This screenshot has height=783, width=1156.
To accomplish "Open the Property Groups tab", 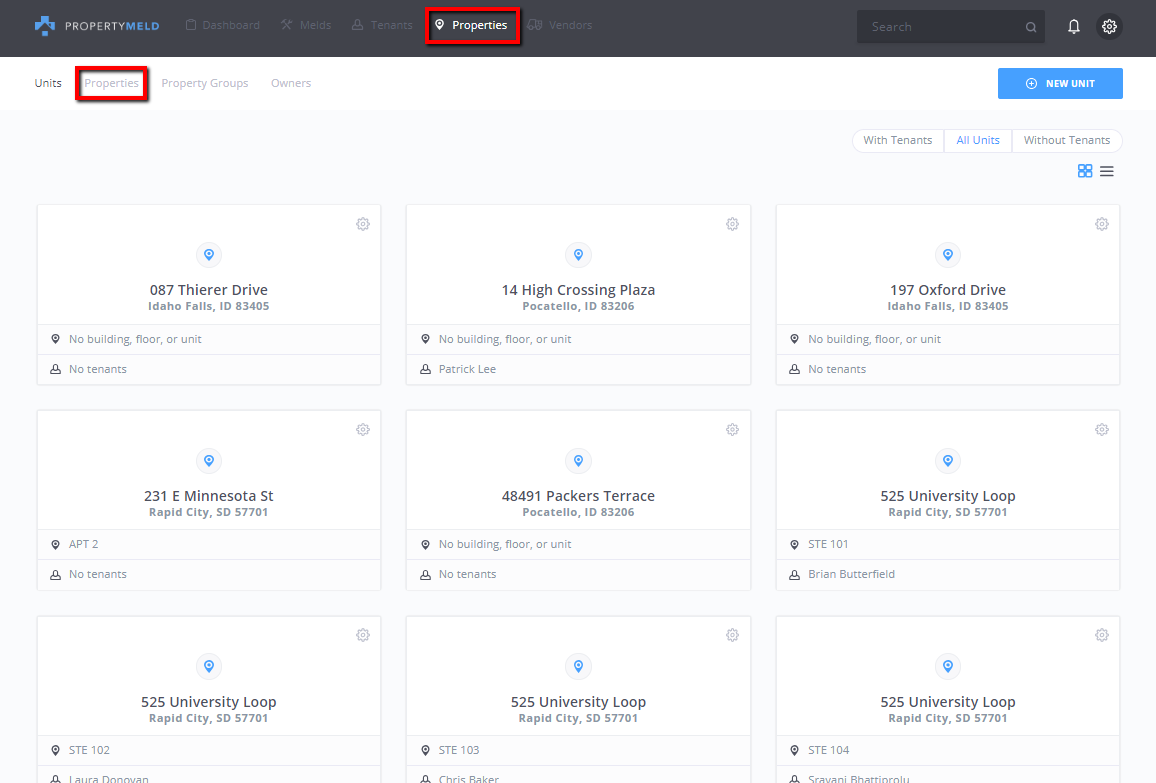I will tap(204, 83).
